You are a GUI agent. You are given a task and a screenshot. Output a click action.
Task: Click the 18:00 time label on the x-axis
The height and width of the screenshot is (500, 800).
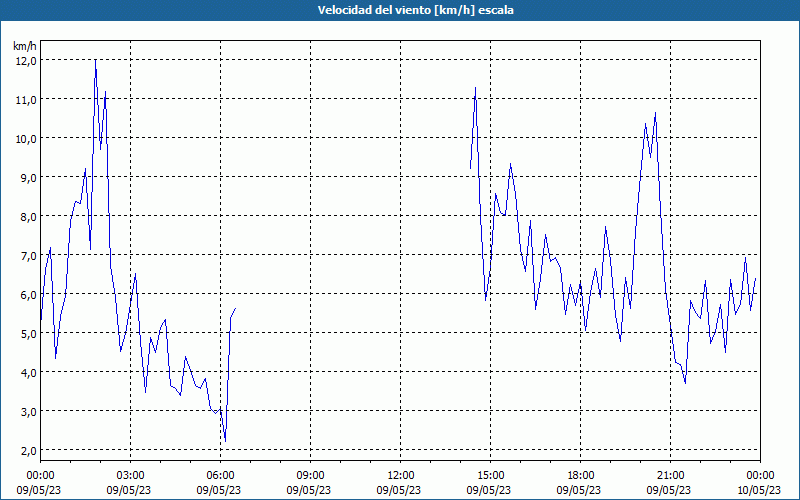(x=581, y=476)
